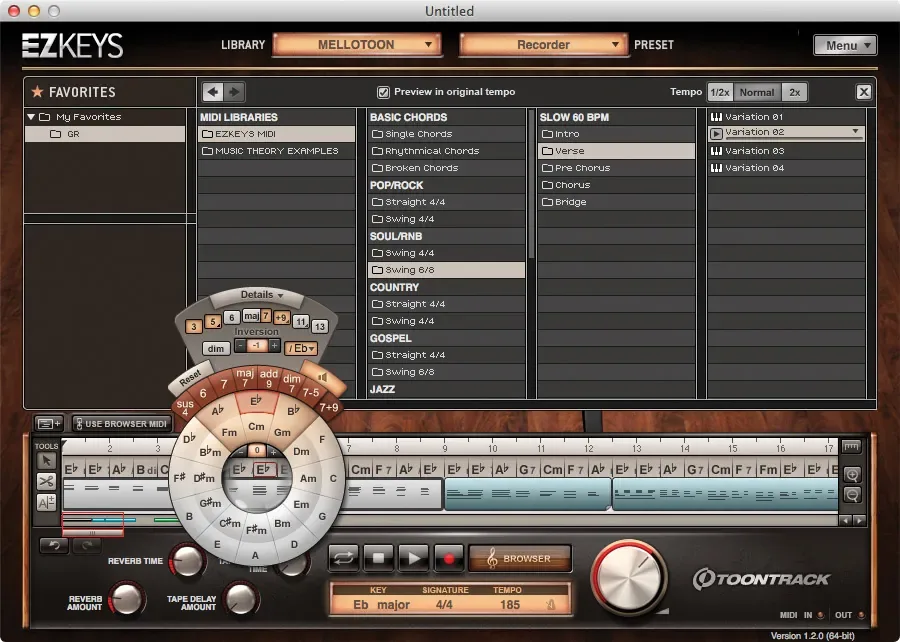
Task: Increase the chord wheel octave with plus
Action: coord(273,451)
